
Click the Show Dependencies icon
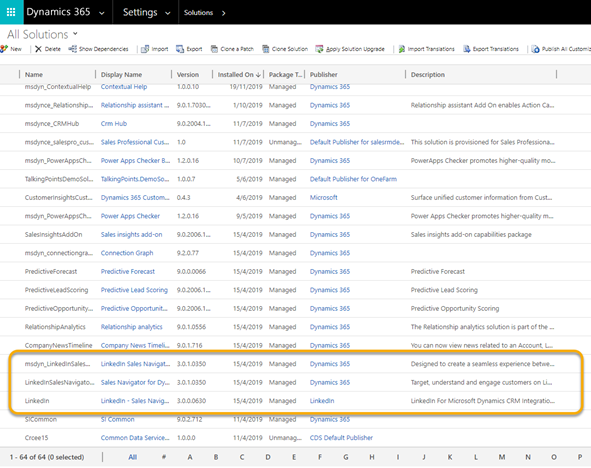[x=72, y=49]
